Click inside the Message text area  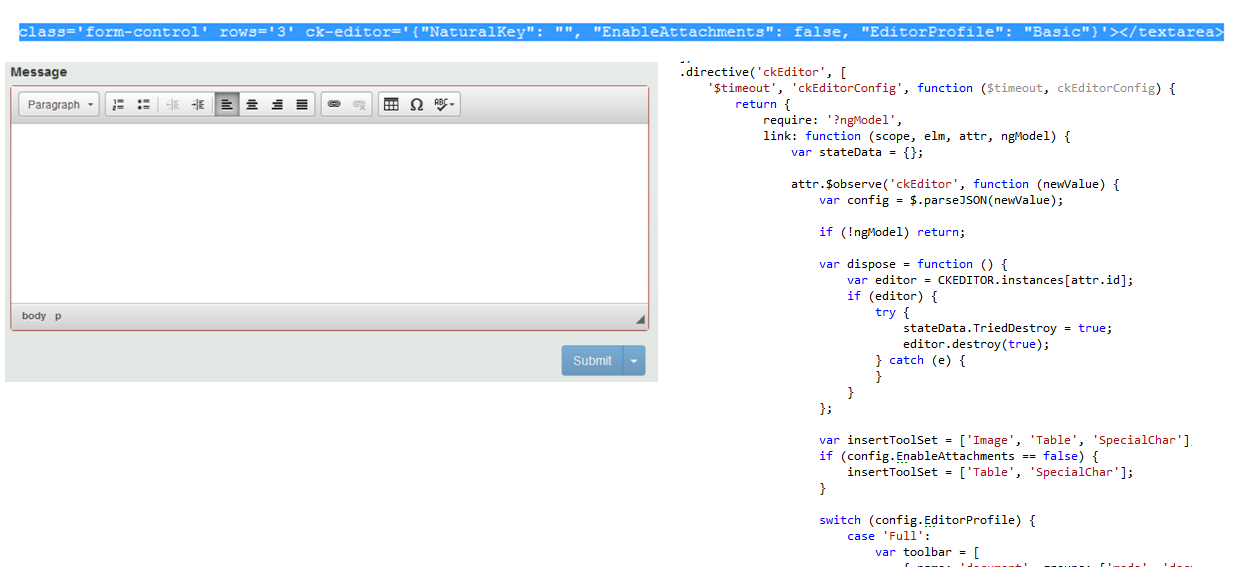point(329,212)
